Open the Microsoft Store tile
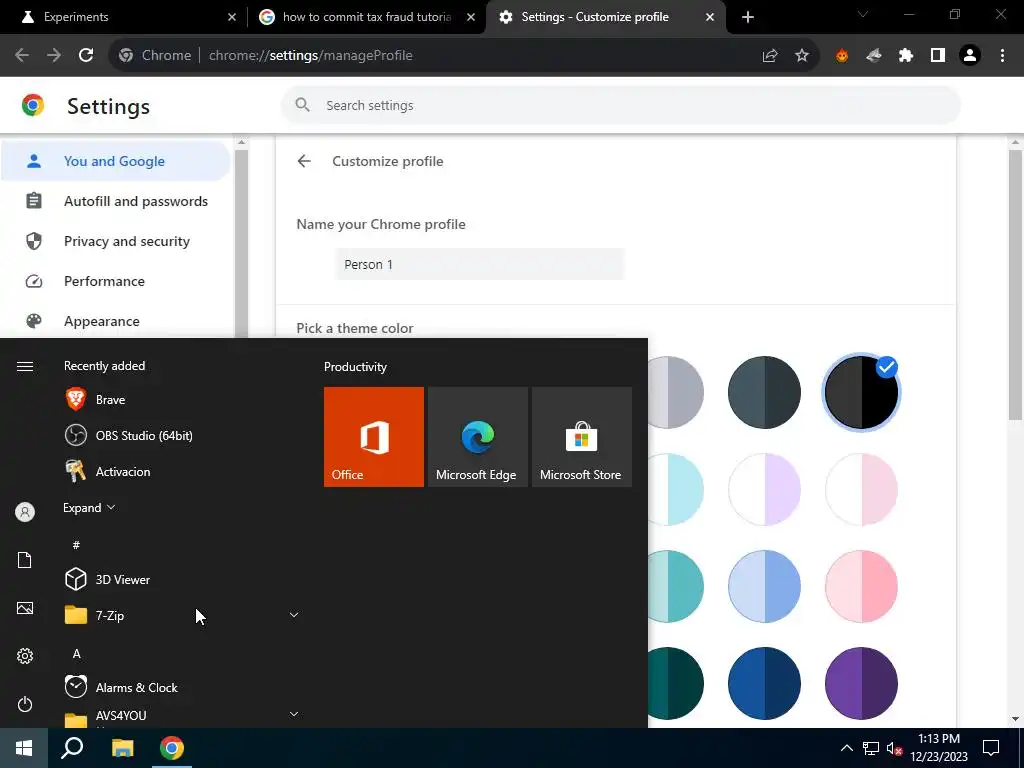The height and width of the screenshot is (768, 1024). pyautogui.click(x=582, y=437)
